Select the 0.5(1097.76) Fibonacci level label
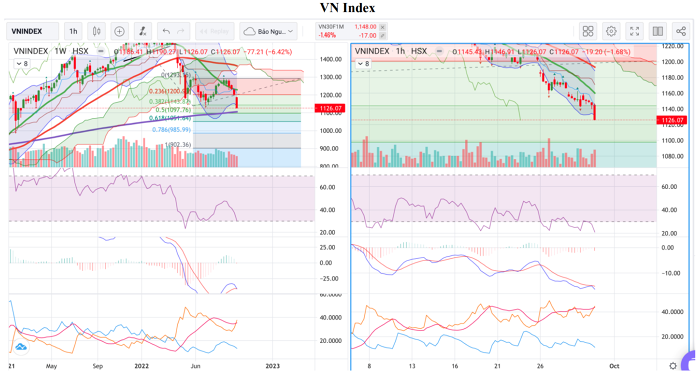 click(x=173, y=109)
